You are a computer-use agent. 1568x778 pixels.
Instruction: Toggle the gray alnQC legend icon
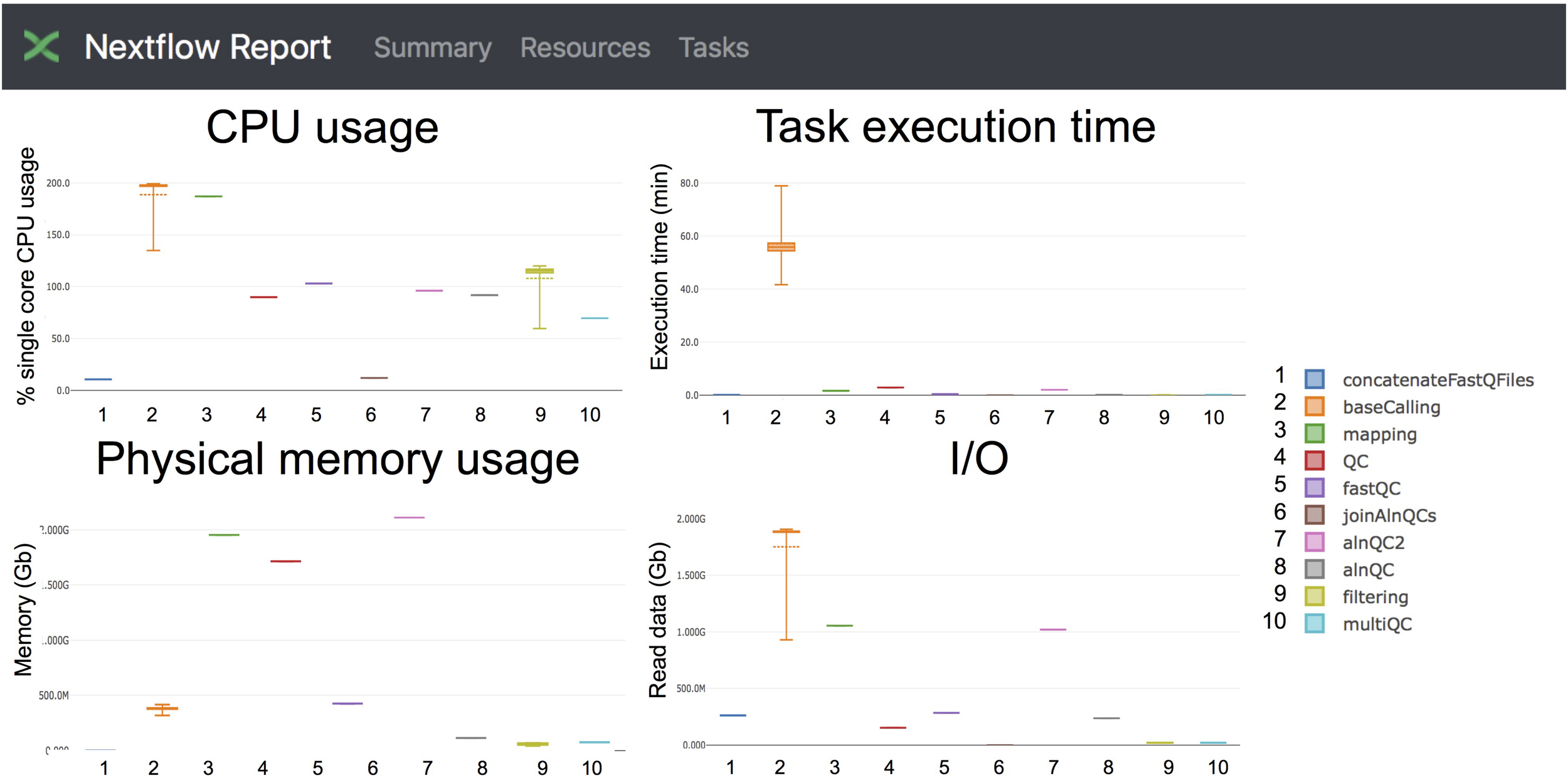[x=1314, y=569]
